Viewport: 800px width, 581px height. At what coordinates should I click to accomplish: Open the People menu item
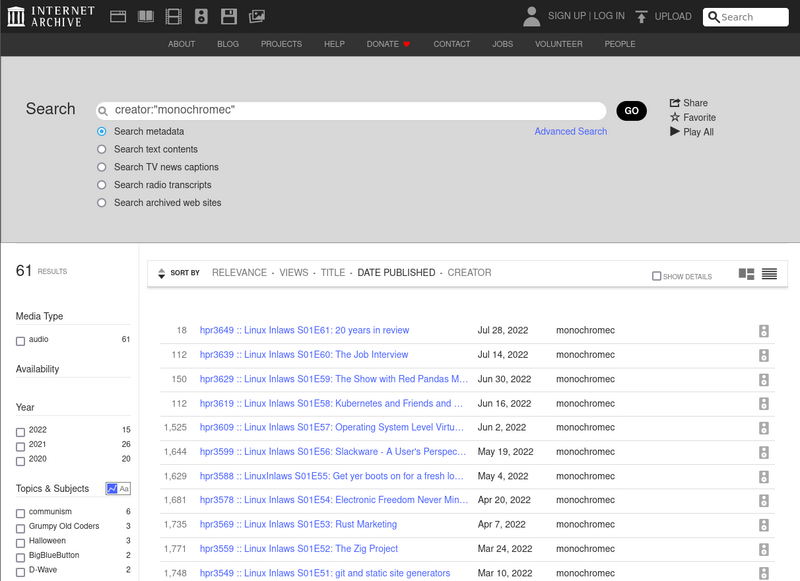pyautogui.click(x=620, y=44)
